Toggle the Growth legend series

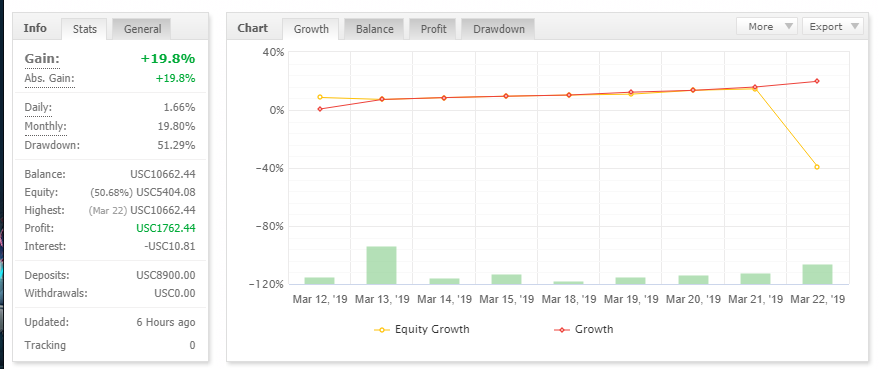(584, 329)
